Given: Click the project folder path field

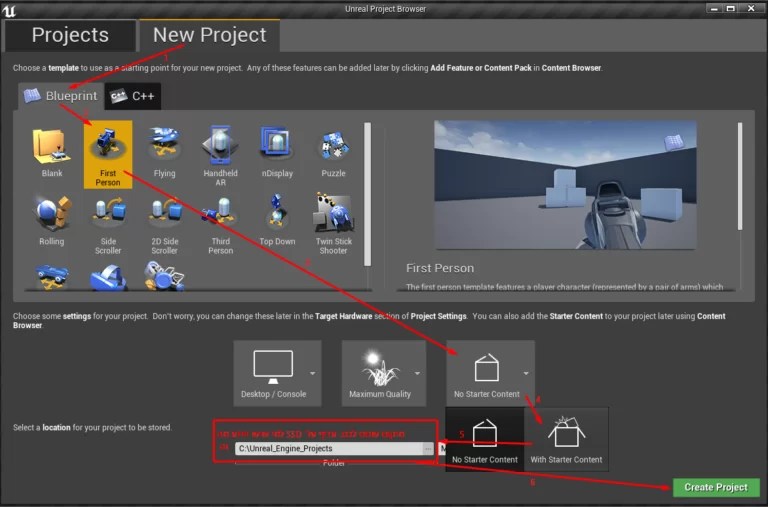Looking at the screenshot, I should coord(329,448).
